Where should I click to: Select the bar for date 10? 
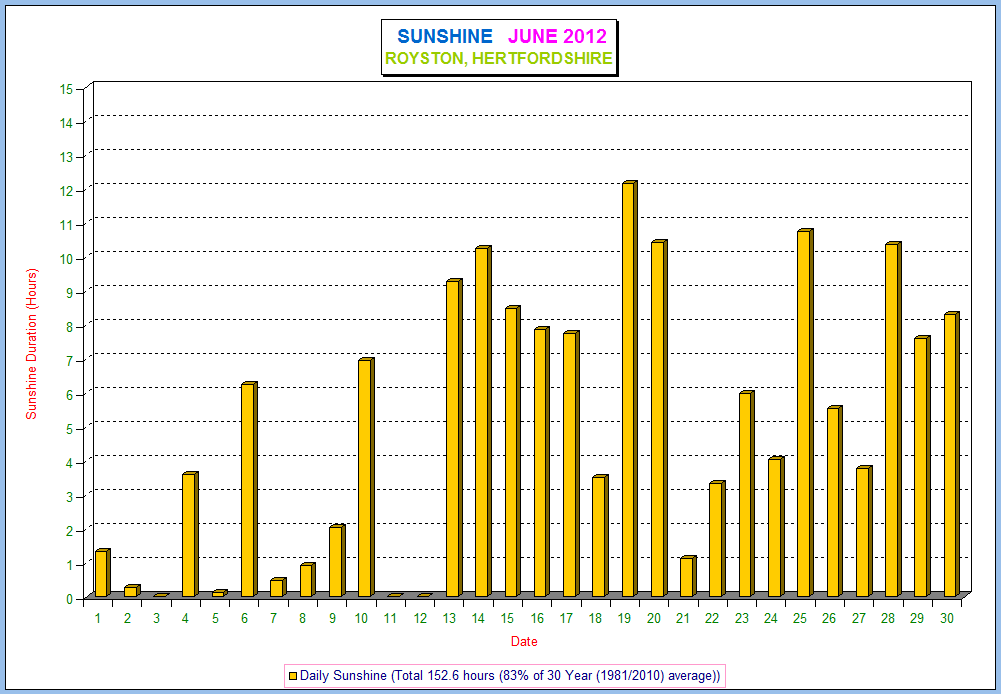click(x=366, y=478)
